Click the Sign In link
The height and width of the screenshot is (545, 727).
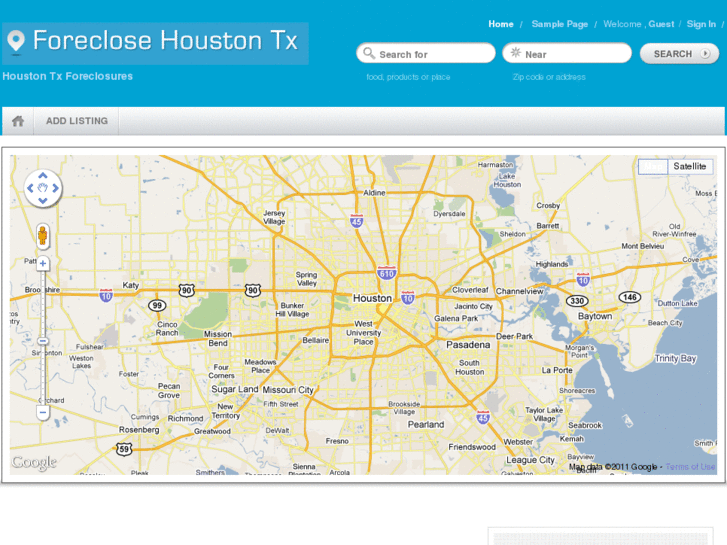coord(701,24)
